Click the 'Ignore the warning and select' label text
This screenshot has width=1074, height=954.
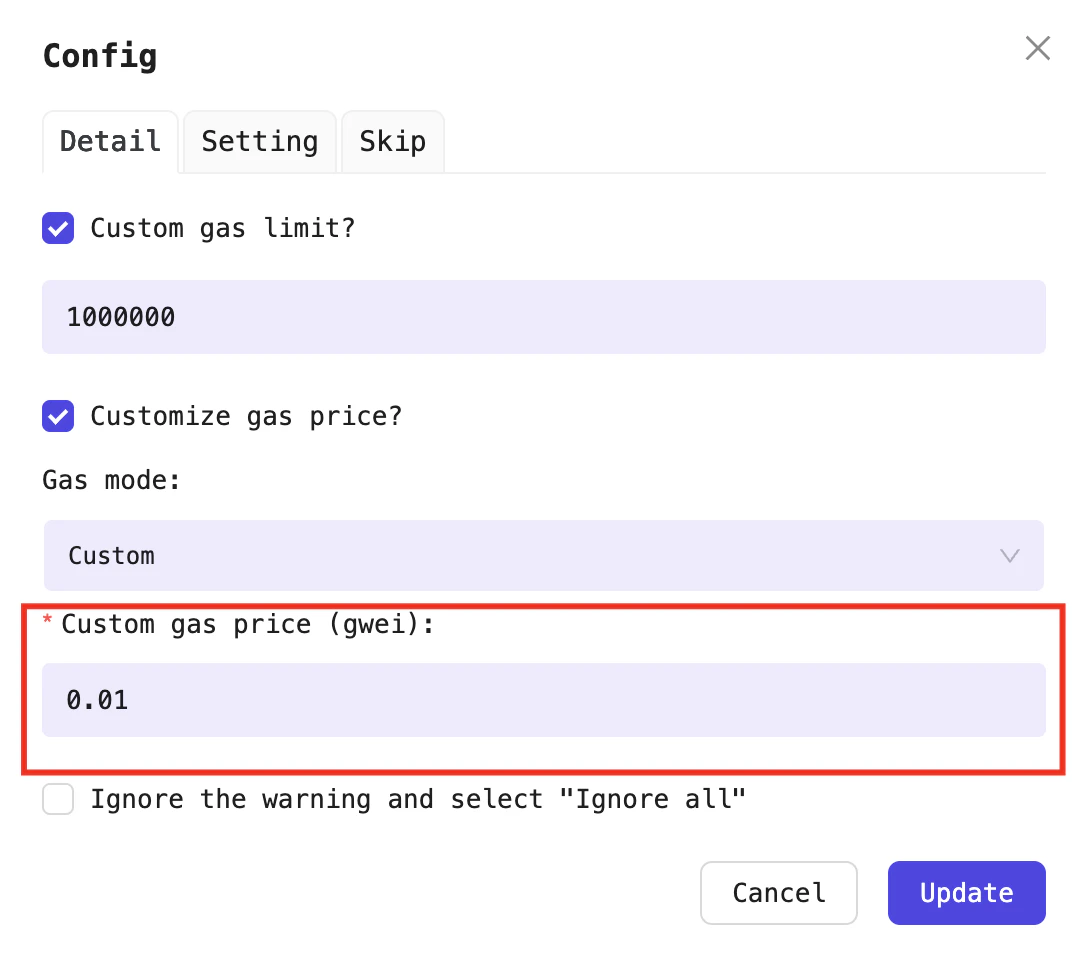pyautogui.click(x=418, y=799)
